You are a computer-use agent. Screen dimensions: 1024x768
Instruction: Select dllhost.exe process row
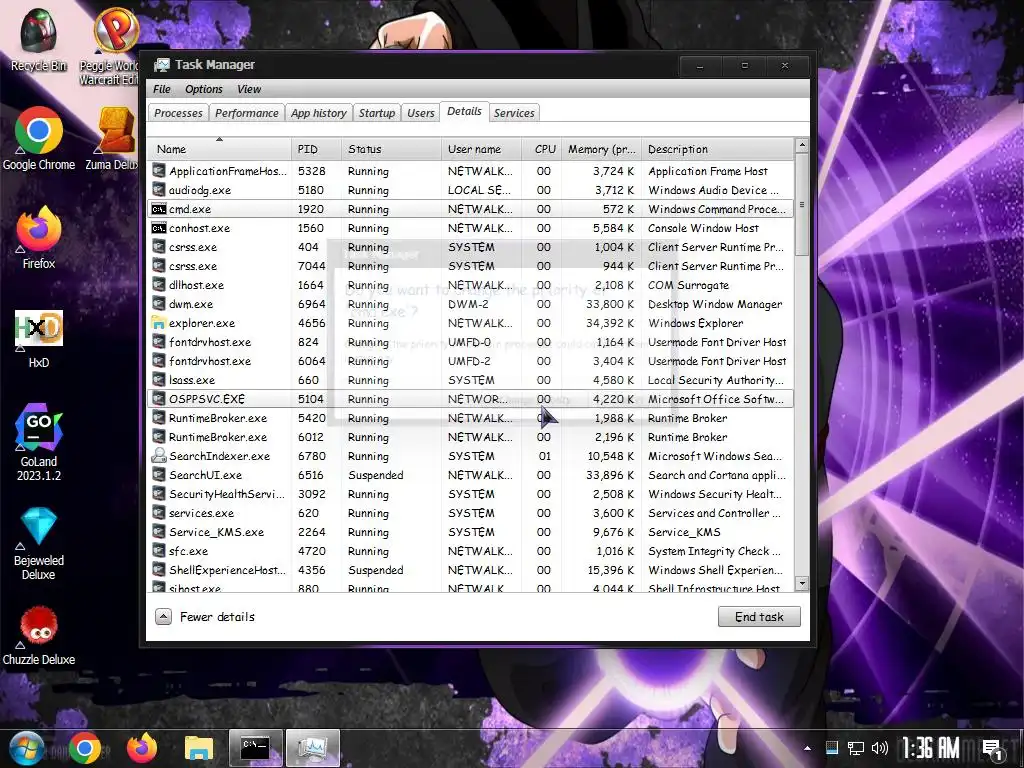point(471,285)
